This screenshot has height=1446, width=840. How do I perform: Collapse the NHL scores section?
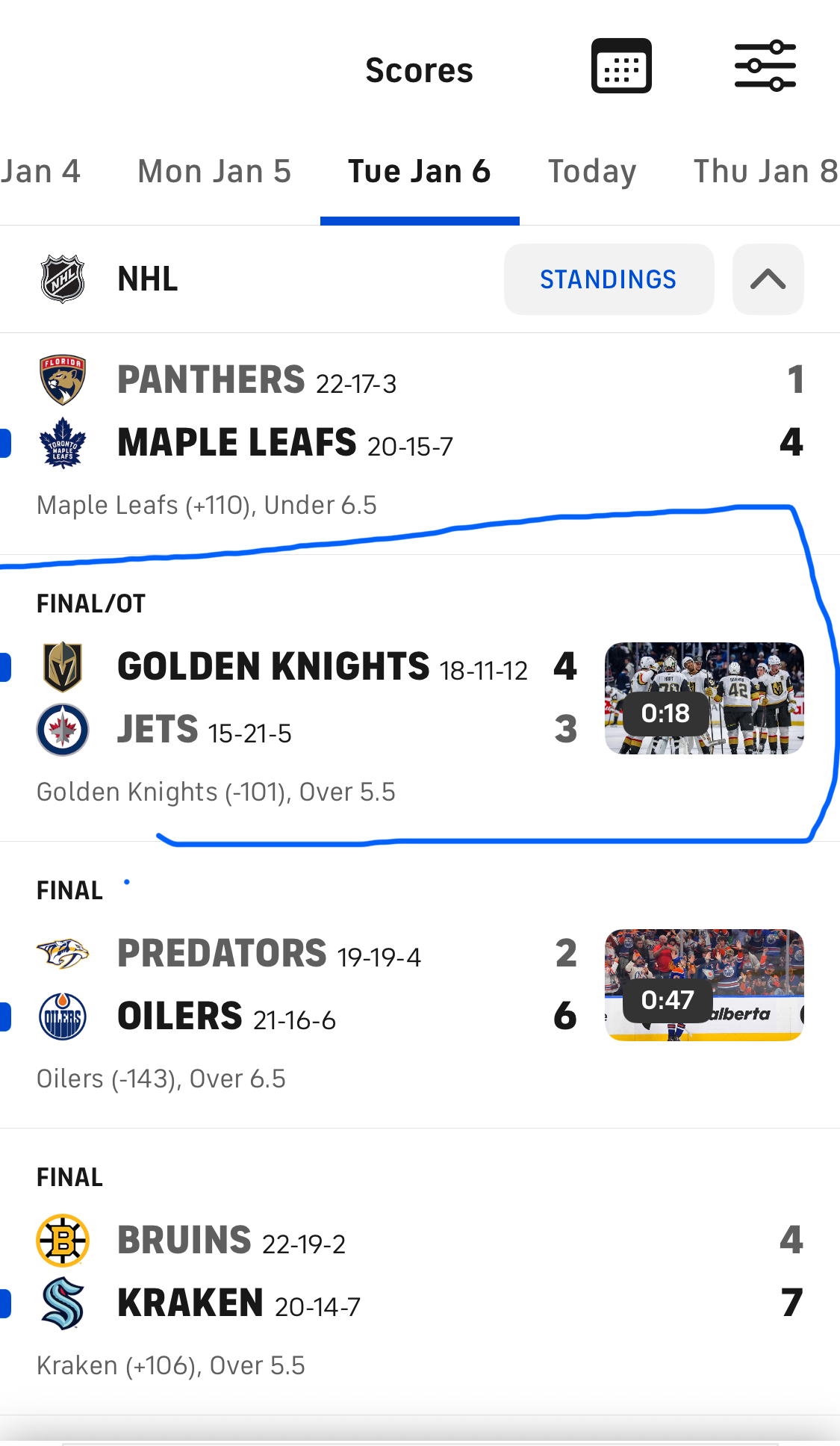tap(768, 279)
